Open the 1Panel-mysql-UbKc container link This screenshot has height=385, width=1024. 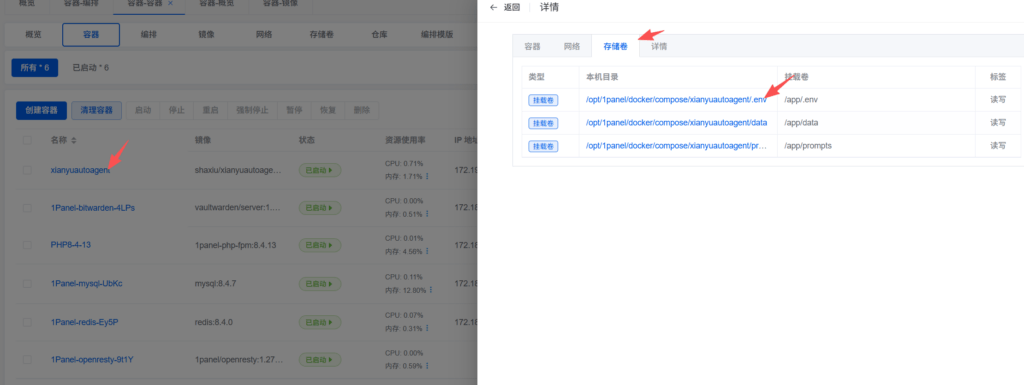click(86, 284)
